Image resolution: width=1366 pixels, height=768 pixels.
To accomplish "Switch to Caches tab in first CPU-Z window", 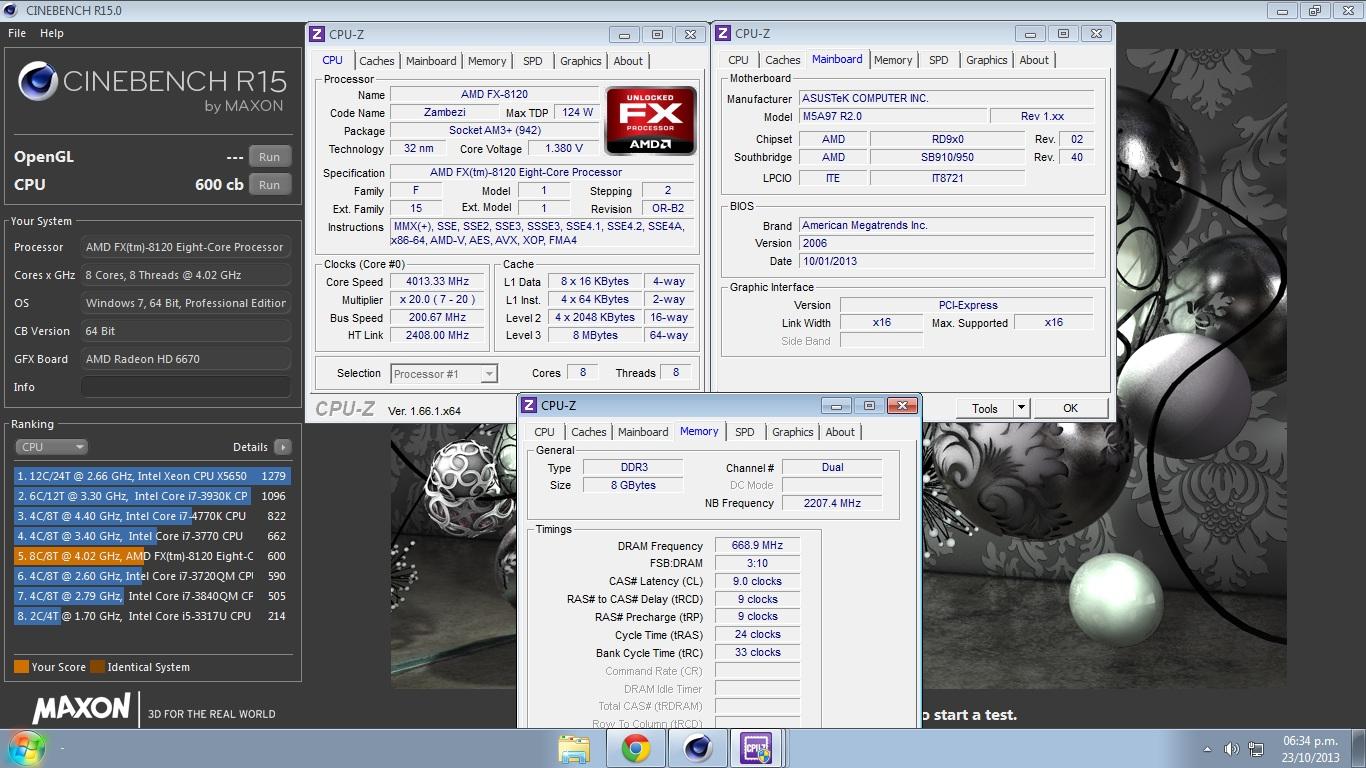I will coord(377,61).
